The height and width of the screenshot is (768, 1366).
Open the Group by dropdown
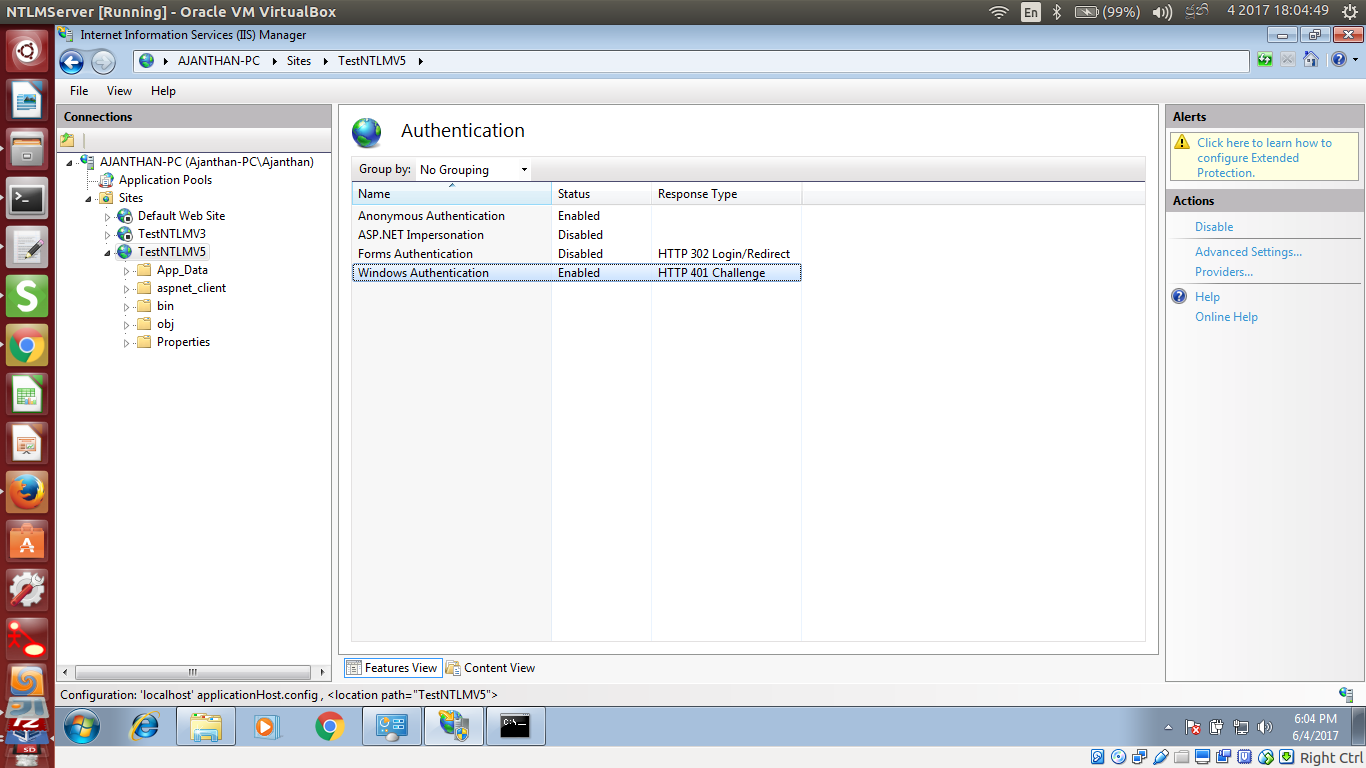point(473,170)
